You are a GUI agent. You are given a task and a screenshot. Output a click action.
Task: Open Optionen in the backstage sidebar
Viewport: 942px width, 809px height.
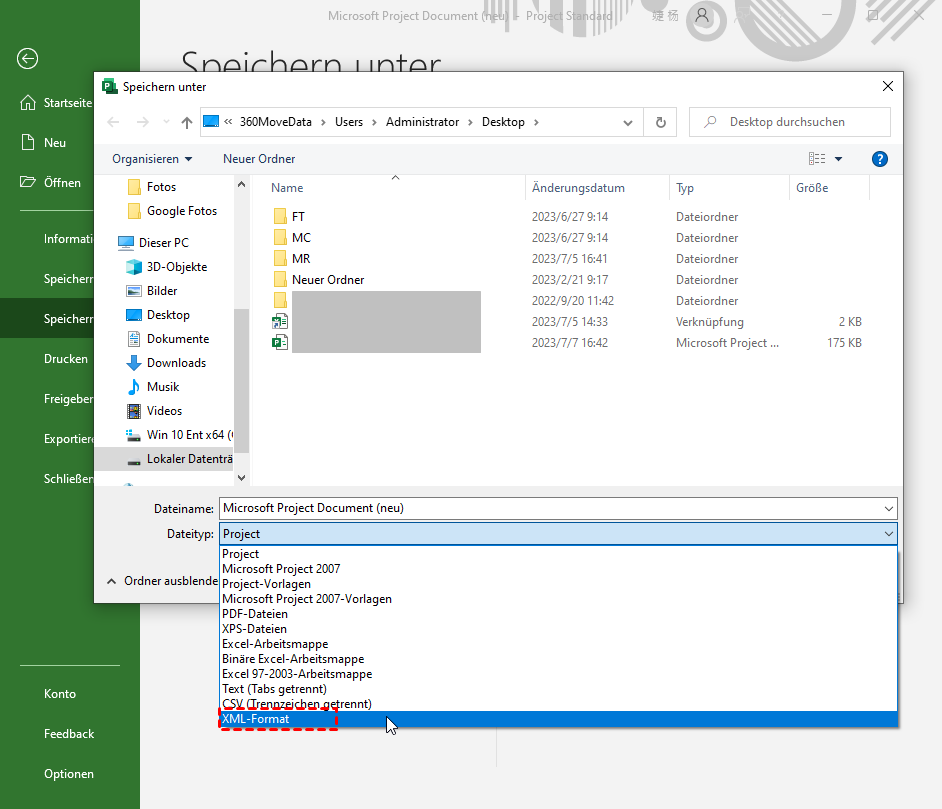click(x=68, y=774)
